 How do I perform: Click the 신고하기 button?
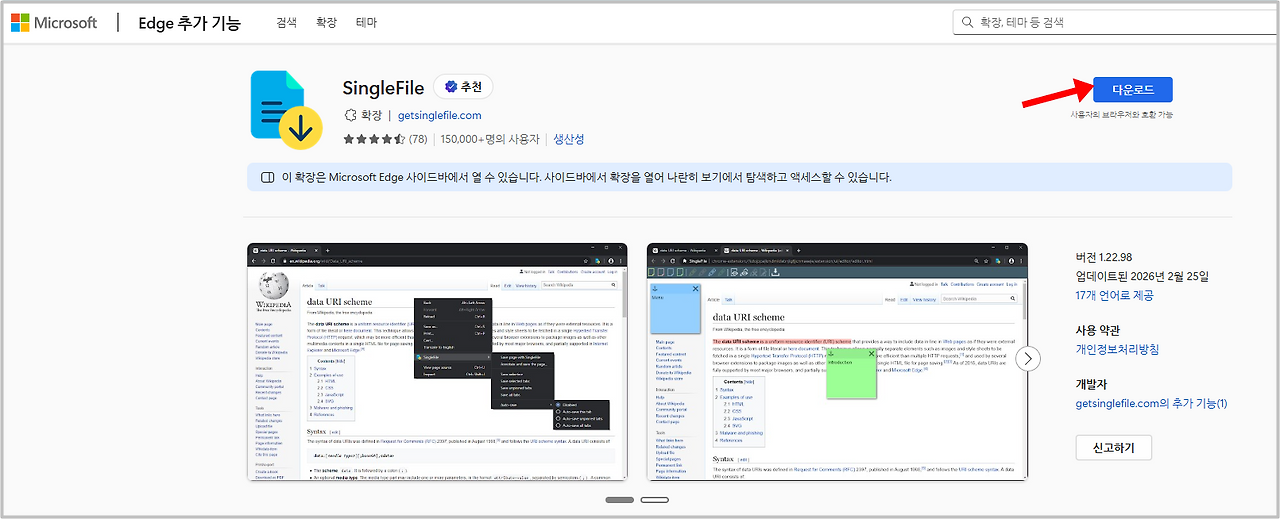1113,447
